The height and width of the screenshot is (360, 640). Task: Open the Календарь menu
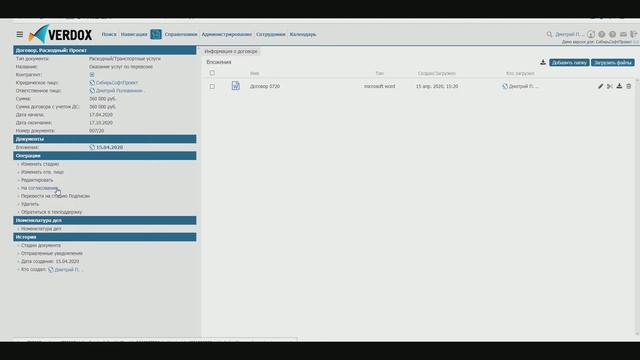(303, 34)
